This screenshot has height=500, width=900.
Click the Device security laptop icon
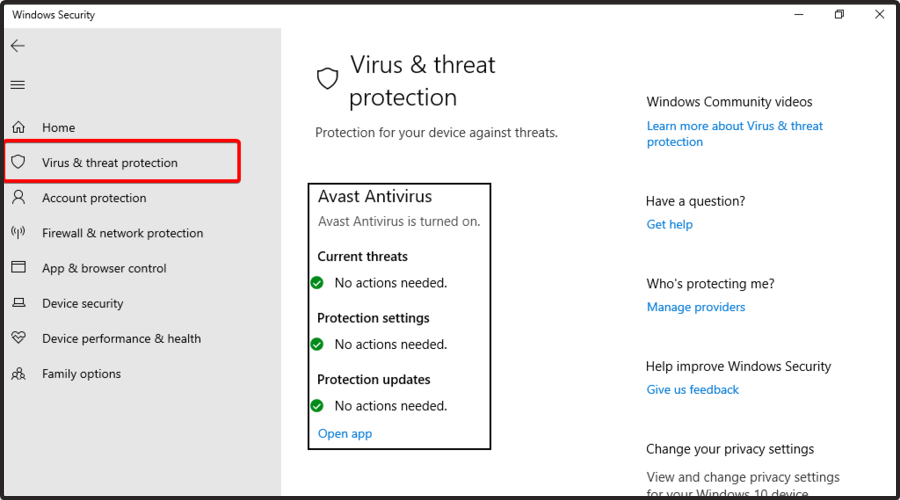(18, 303)
